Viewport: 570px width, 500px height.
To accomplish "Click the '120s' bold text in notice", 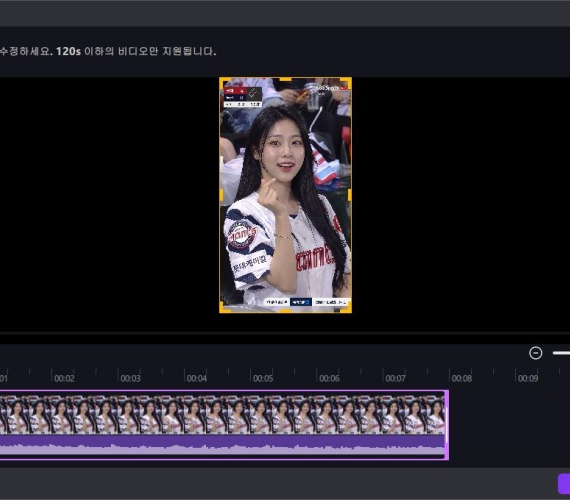I will [x=68, y=51].
